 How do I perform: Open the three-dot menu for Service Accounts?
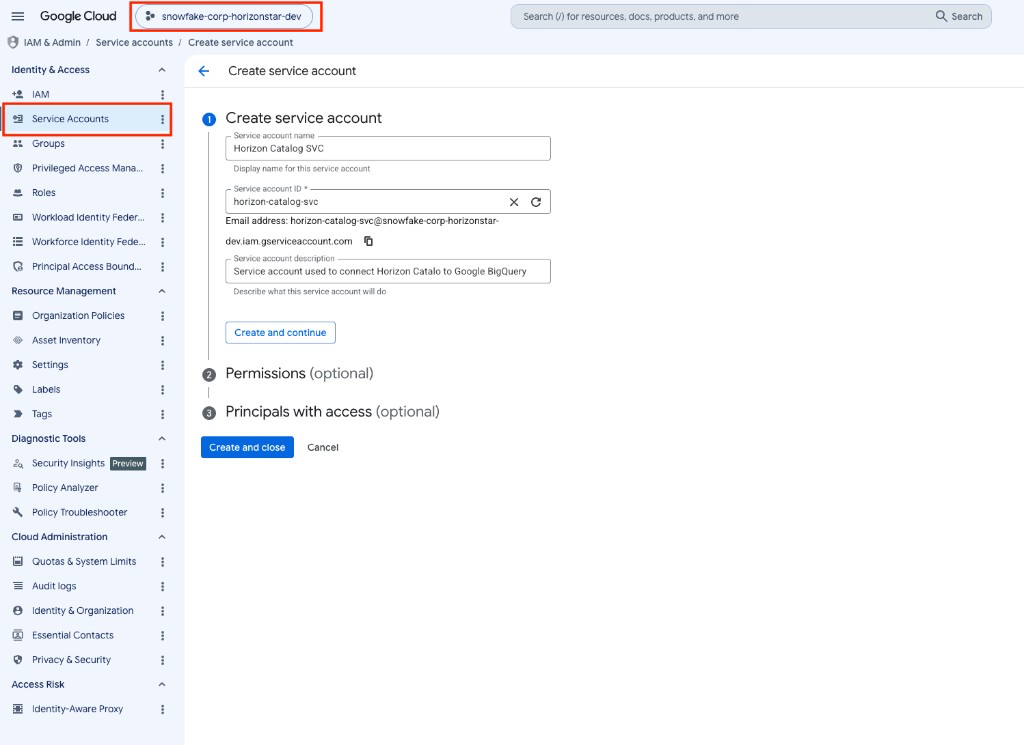click(x=163, y=119)
